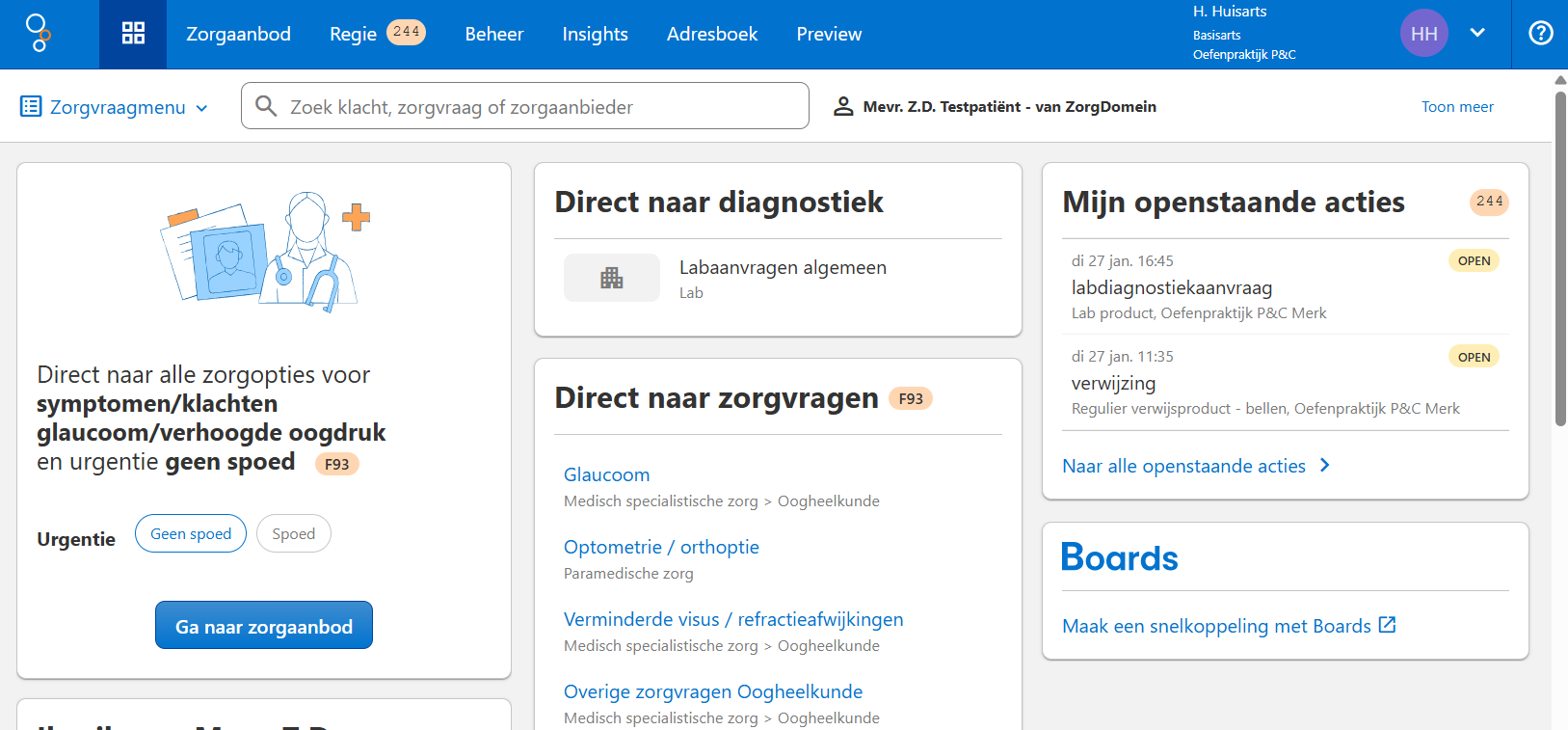
Task: Click the HH user avatar
Action: 1423,34
